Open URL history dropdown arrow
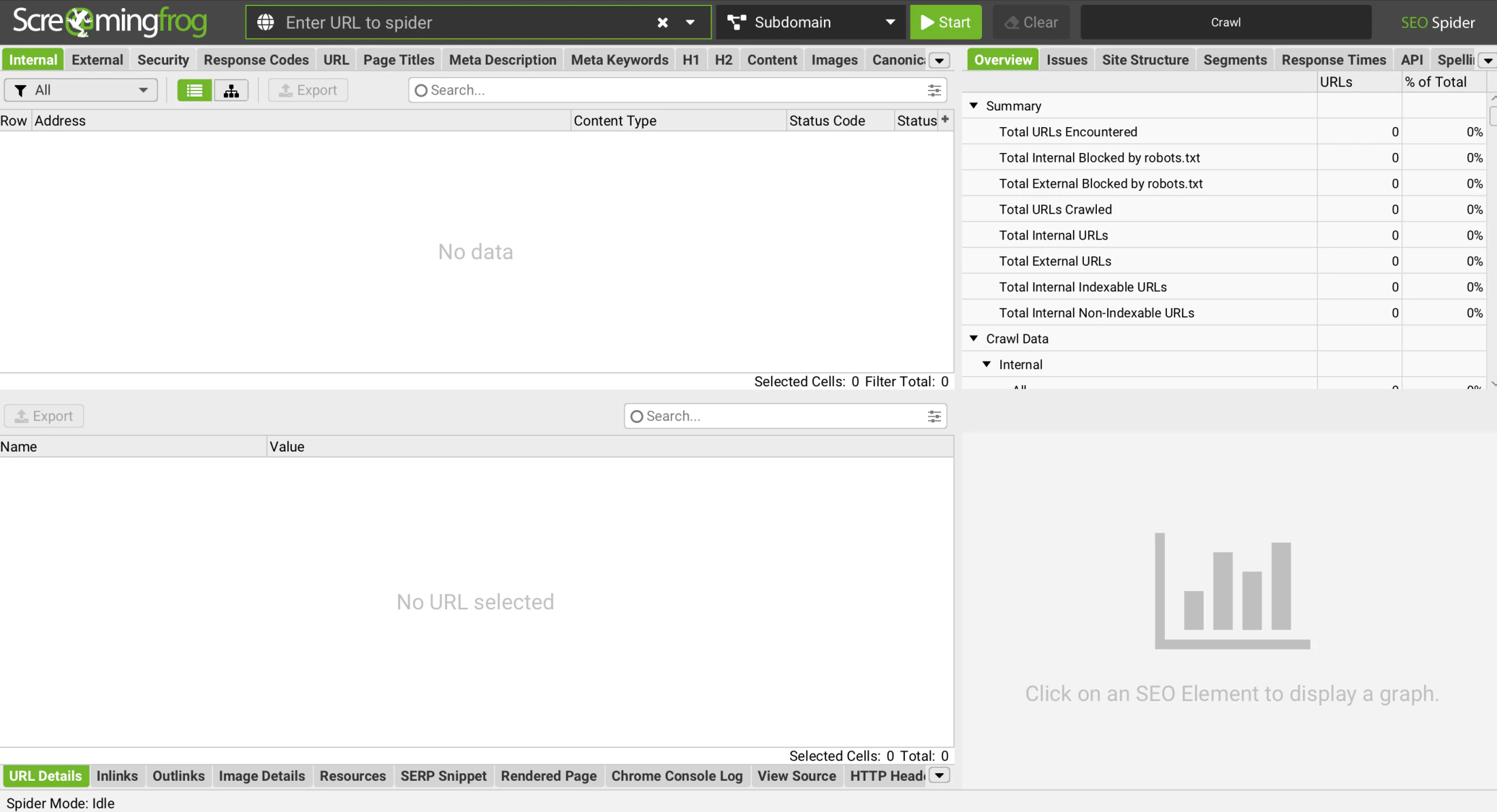 coord(690,22)
